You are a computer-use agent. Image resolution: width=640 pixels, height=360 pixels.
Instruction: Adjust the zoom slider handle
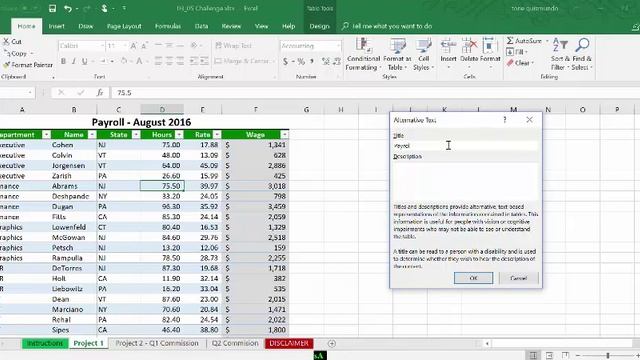[x=608, y=356]
